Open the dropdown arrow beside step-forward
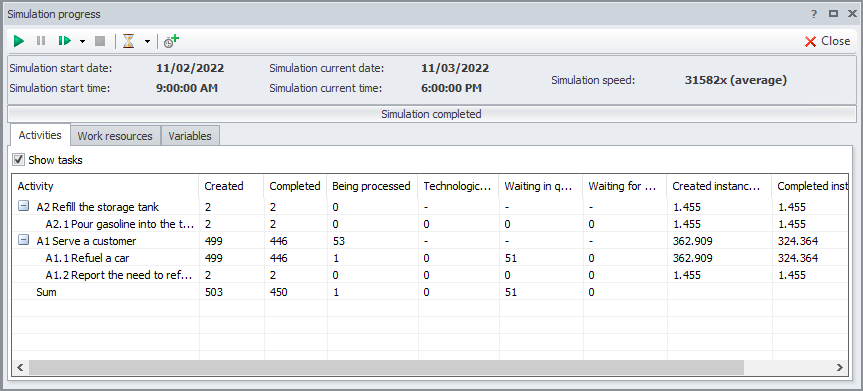Viewport: 863px width, 391px height. point(83,41)
